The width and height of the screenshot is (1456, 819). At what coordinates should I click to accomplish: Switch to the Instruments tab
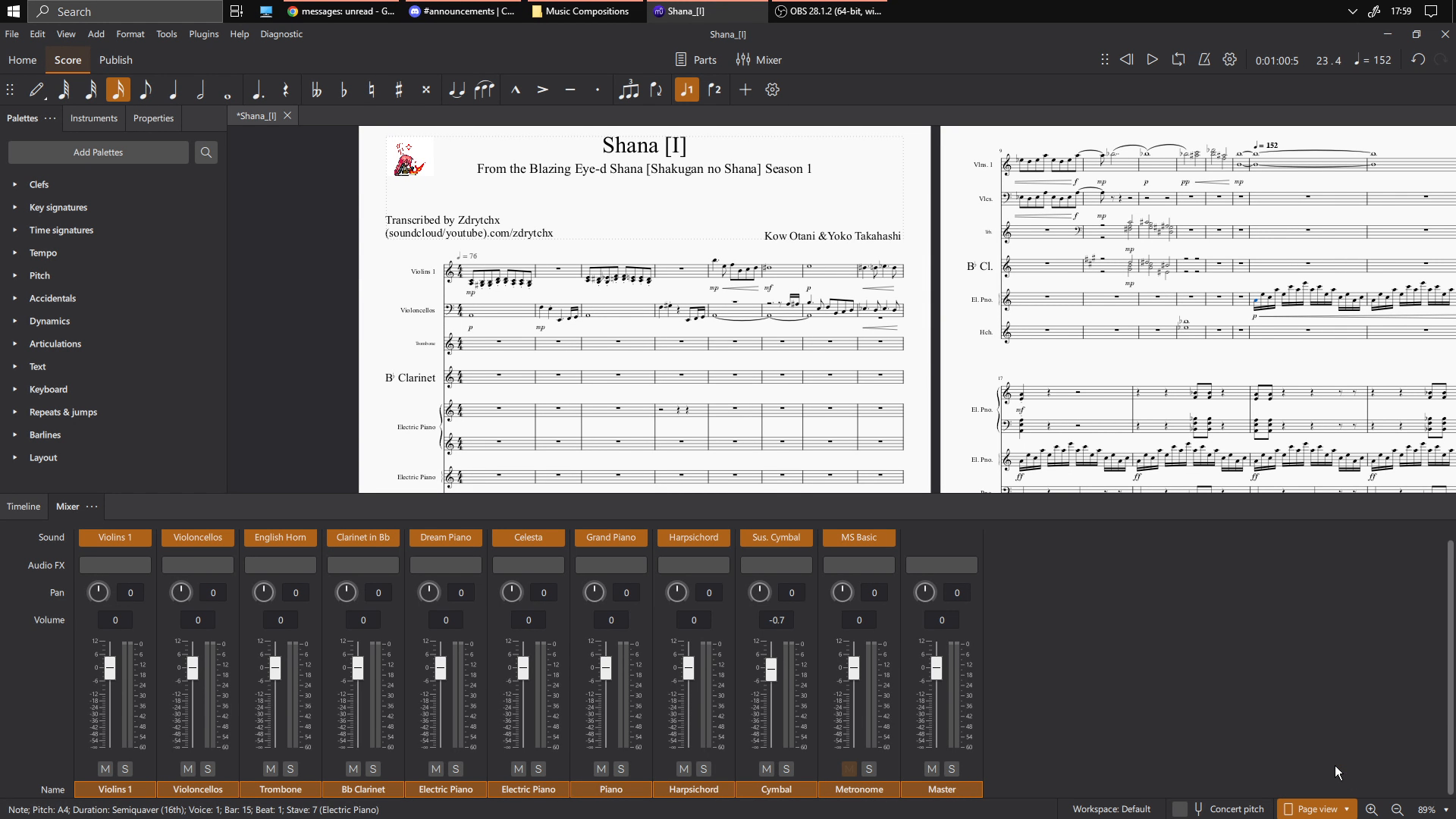pyautogui.click(x=94, y=118)
